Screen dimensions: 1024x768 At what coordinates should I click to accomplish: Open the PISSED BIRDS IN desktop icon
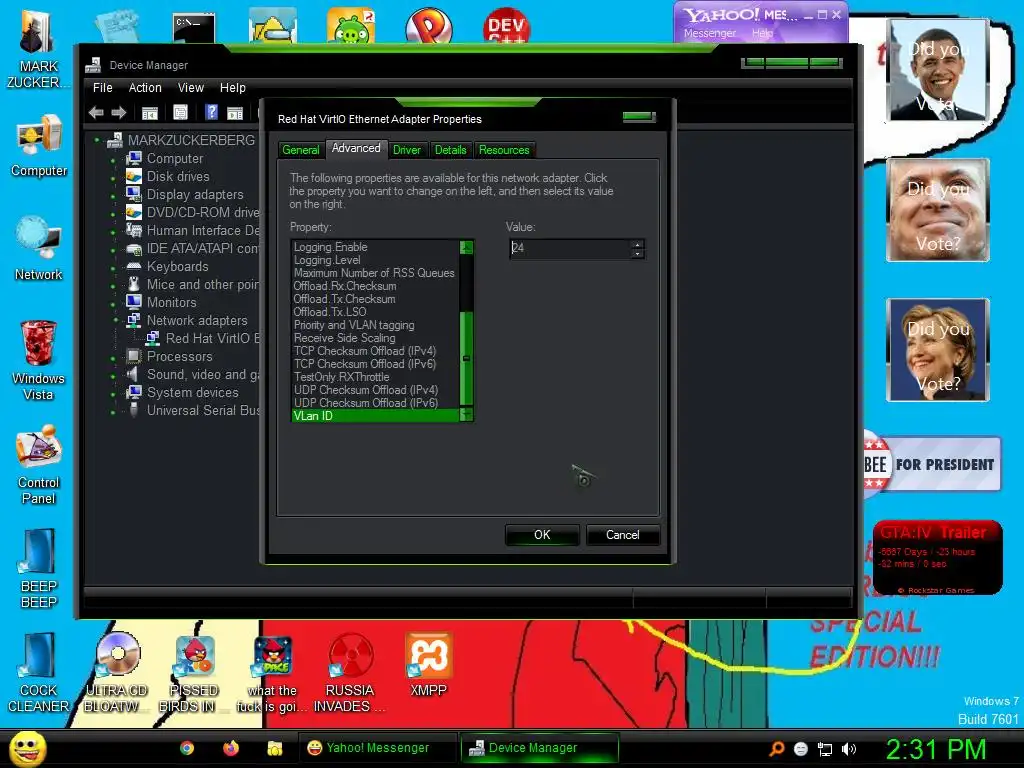193,673
